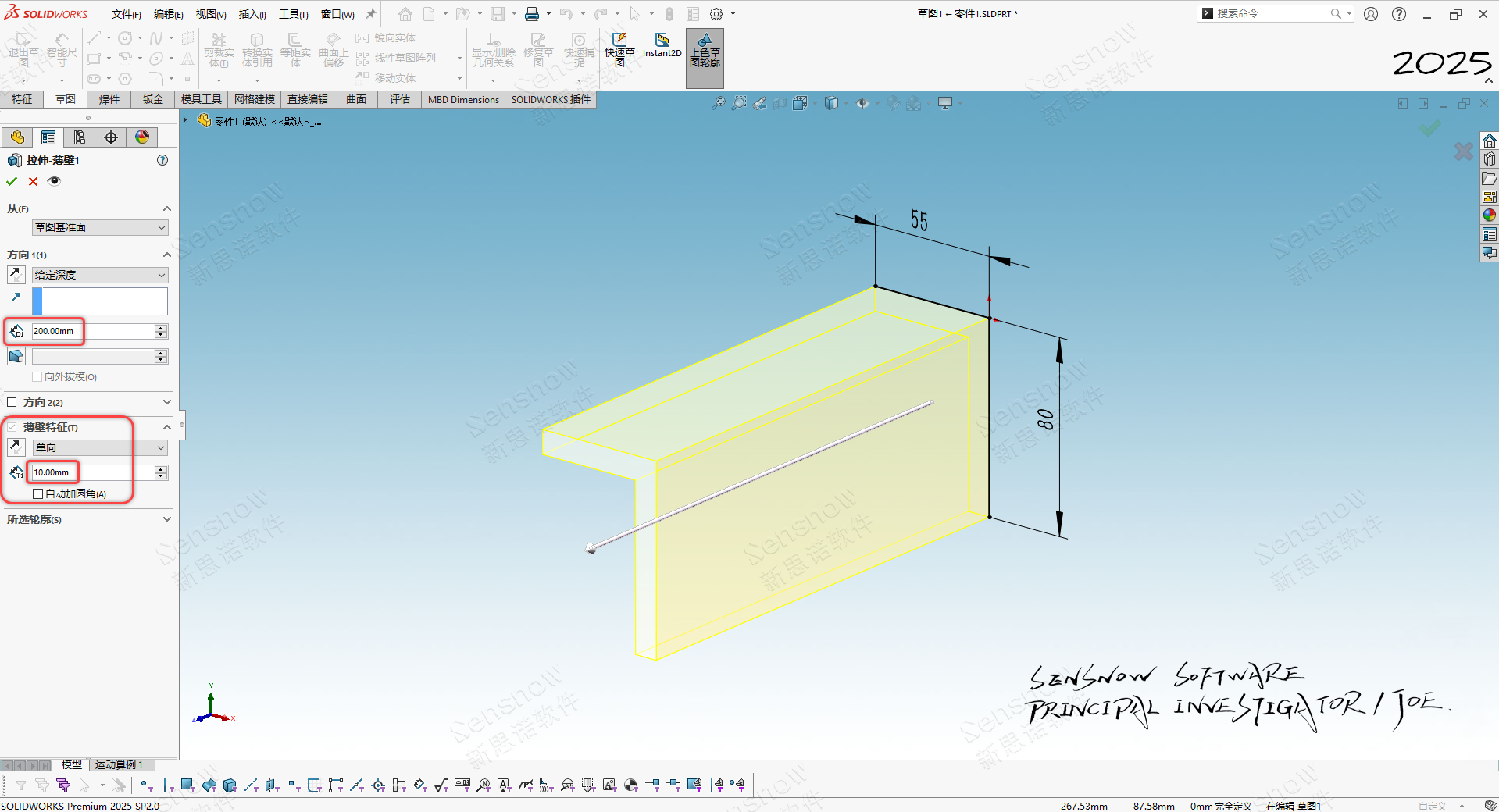
Task: Click the Rapid Sketch (快速草图) icon
Action: coord(619,47)
